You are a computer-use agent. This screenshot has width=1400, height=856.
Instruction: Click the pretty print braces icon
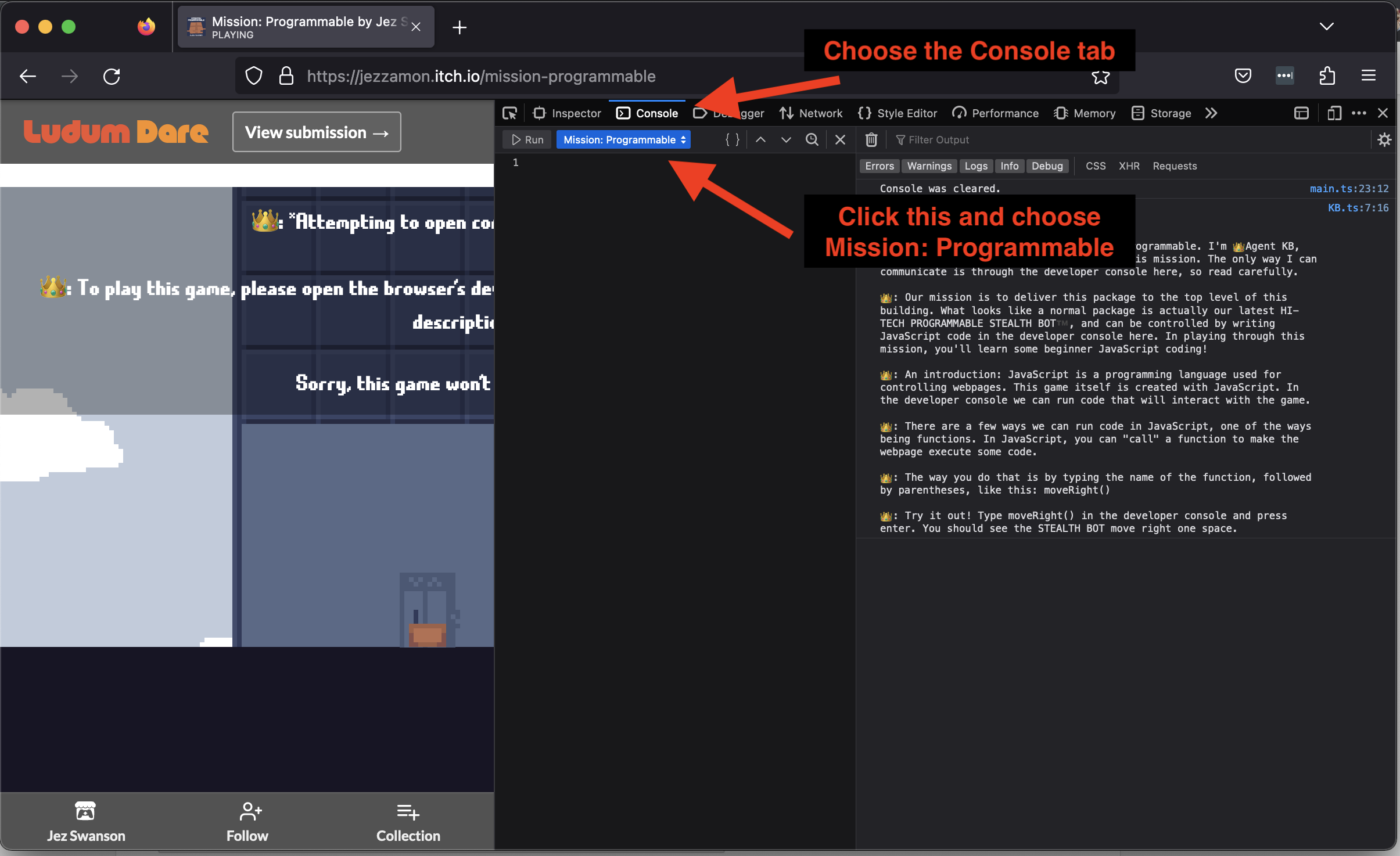coord(733,140)
